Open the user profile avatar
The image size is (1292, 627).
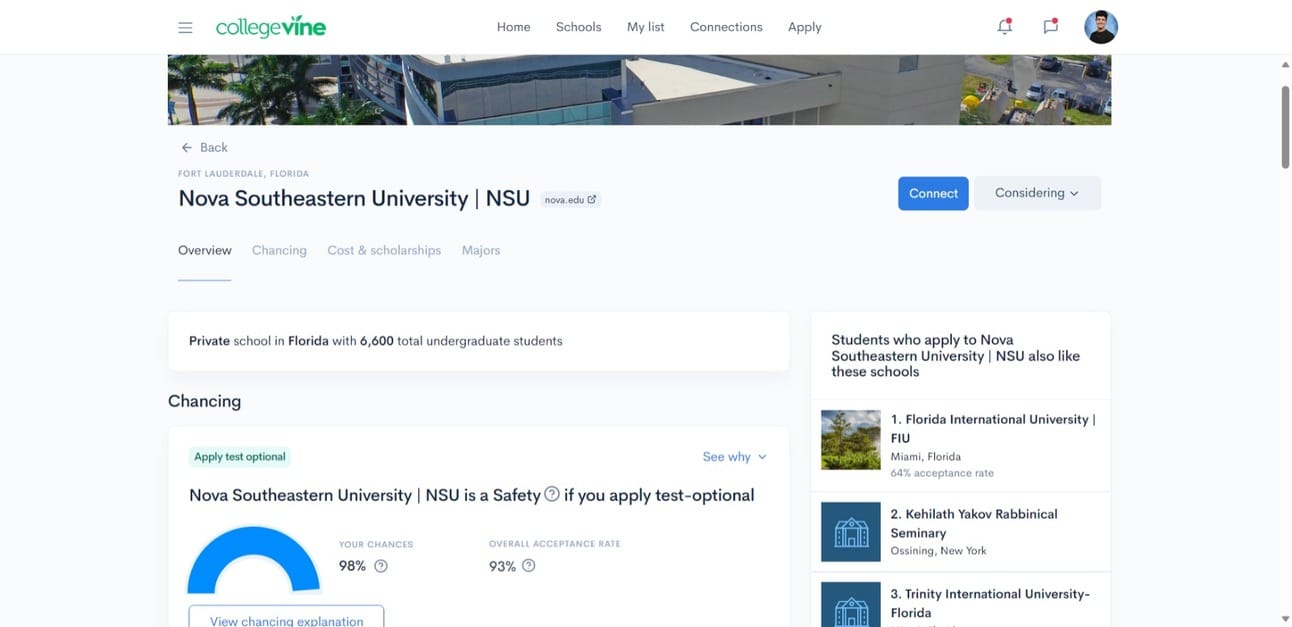(1101, 27)
